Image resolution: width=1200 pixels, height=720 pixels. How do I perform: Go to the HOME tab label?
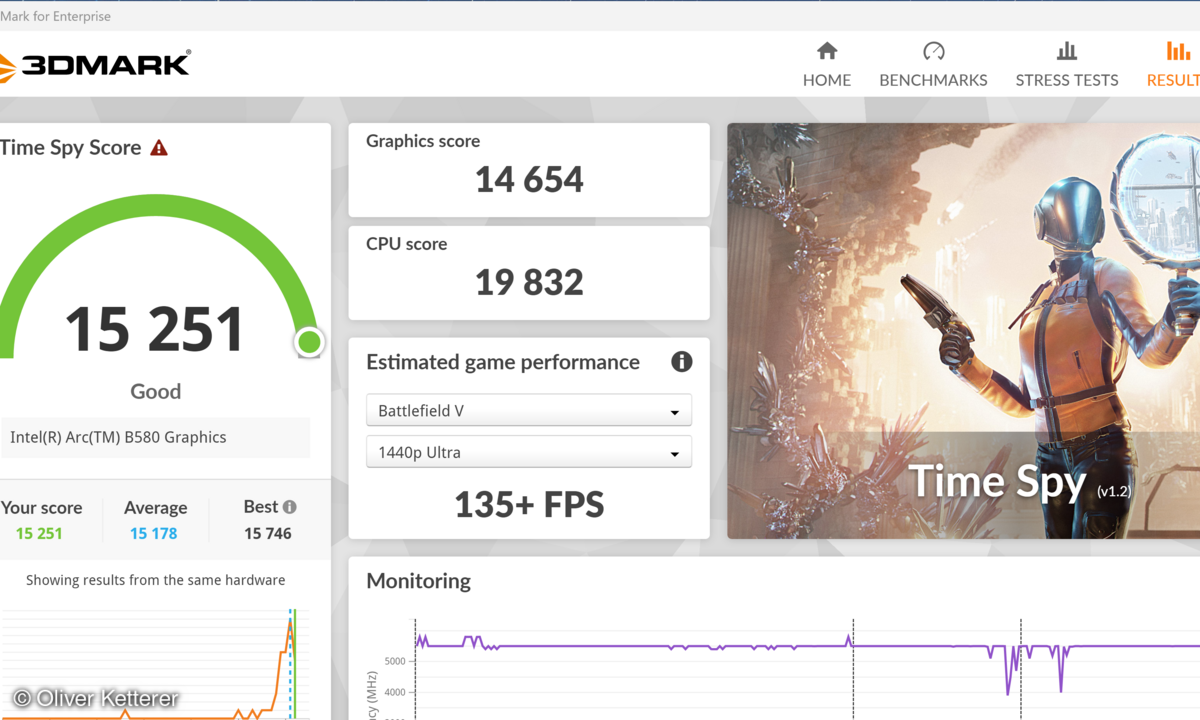(x=827, y=80)
